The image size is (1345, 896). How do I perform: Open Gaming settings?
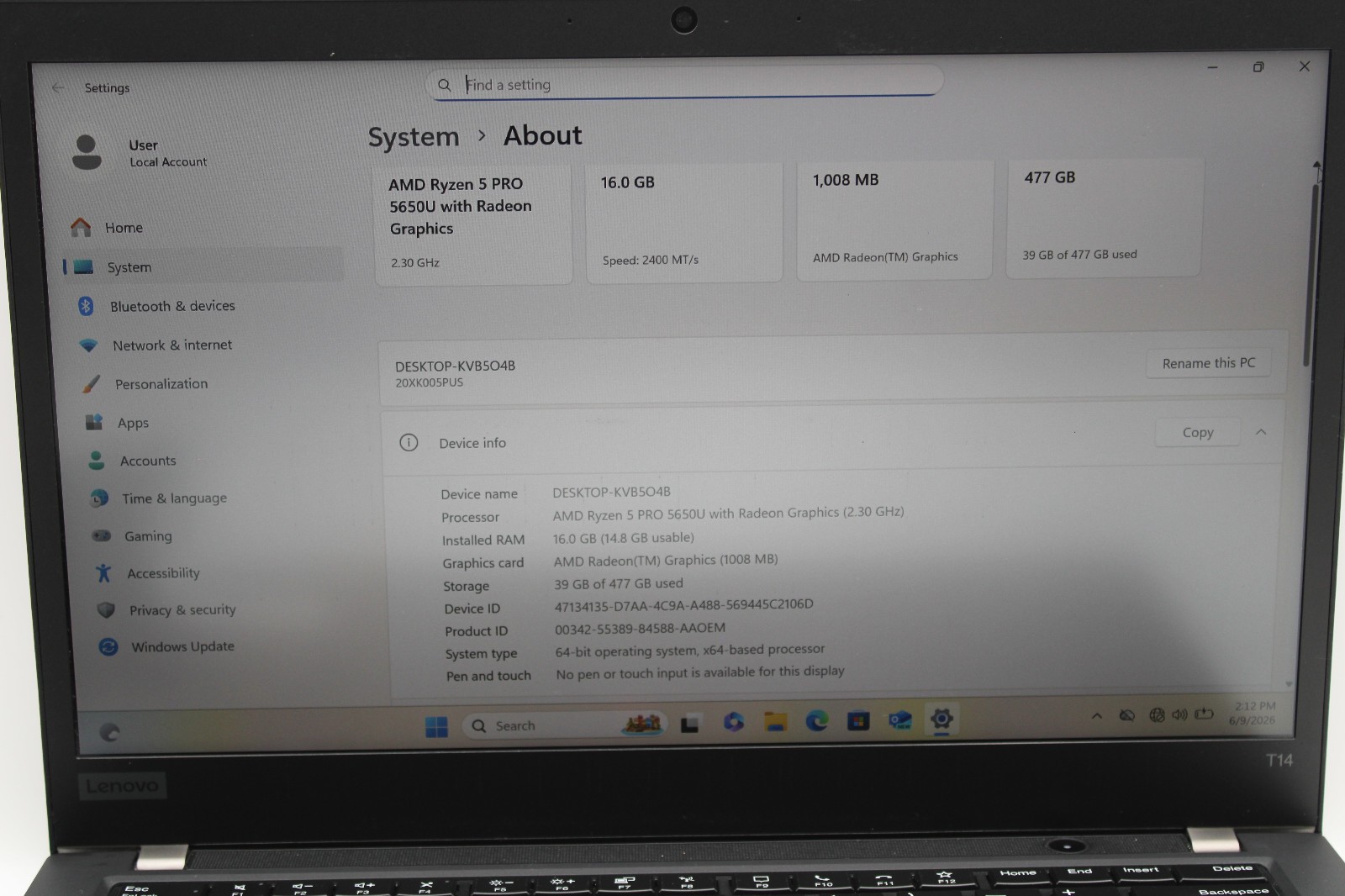[x=147, y=536]
